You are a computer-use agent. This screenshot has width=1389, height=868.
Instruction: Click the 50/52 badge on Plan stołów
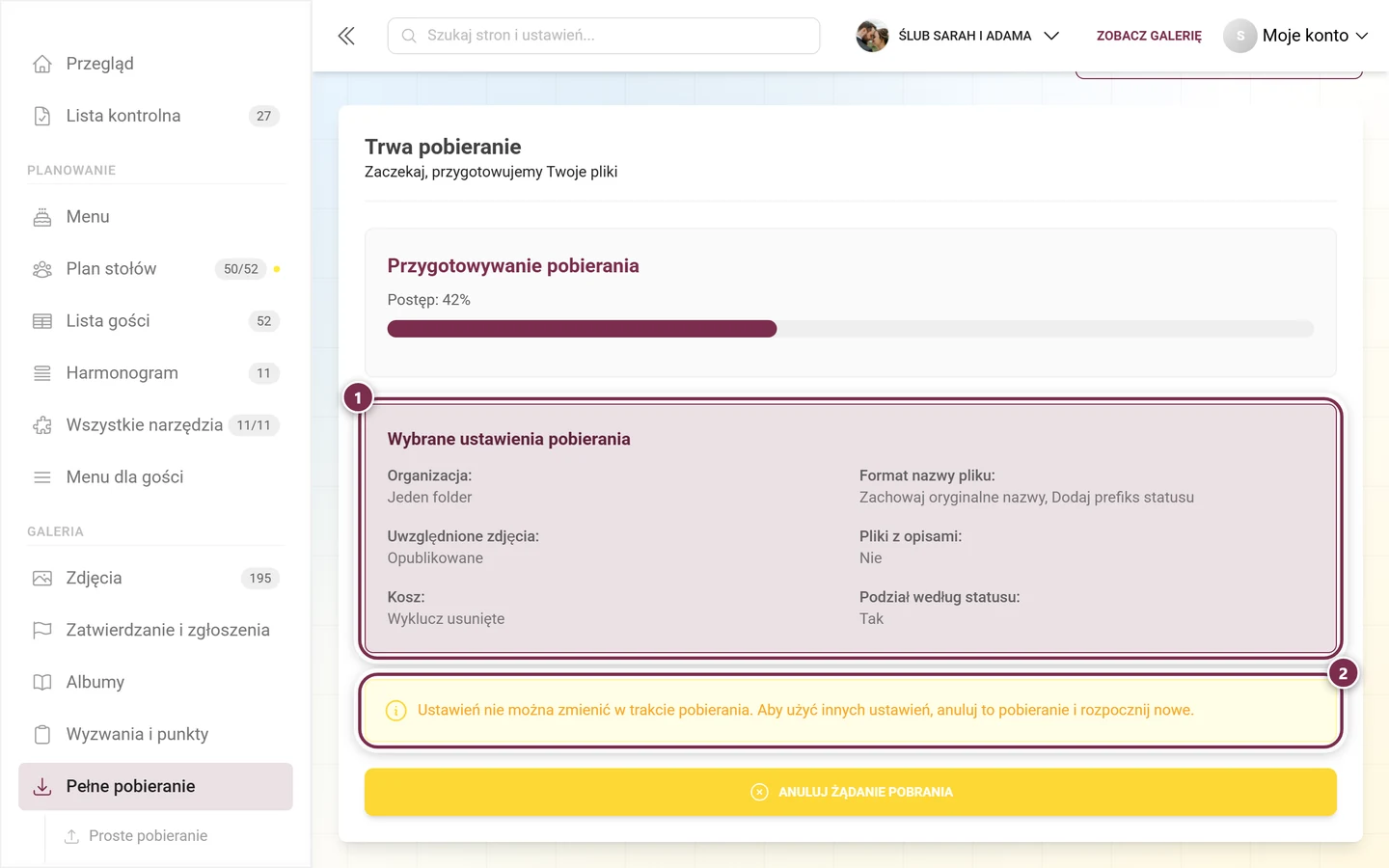[241, 269]
